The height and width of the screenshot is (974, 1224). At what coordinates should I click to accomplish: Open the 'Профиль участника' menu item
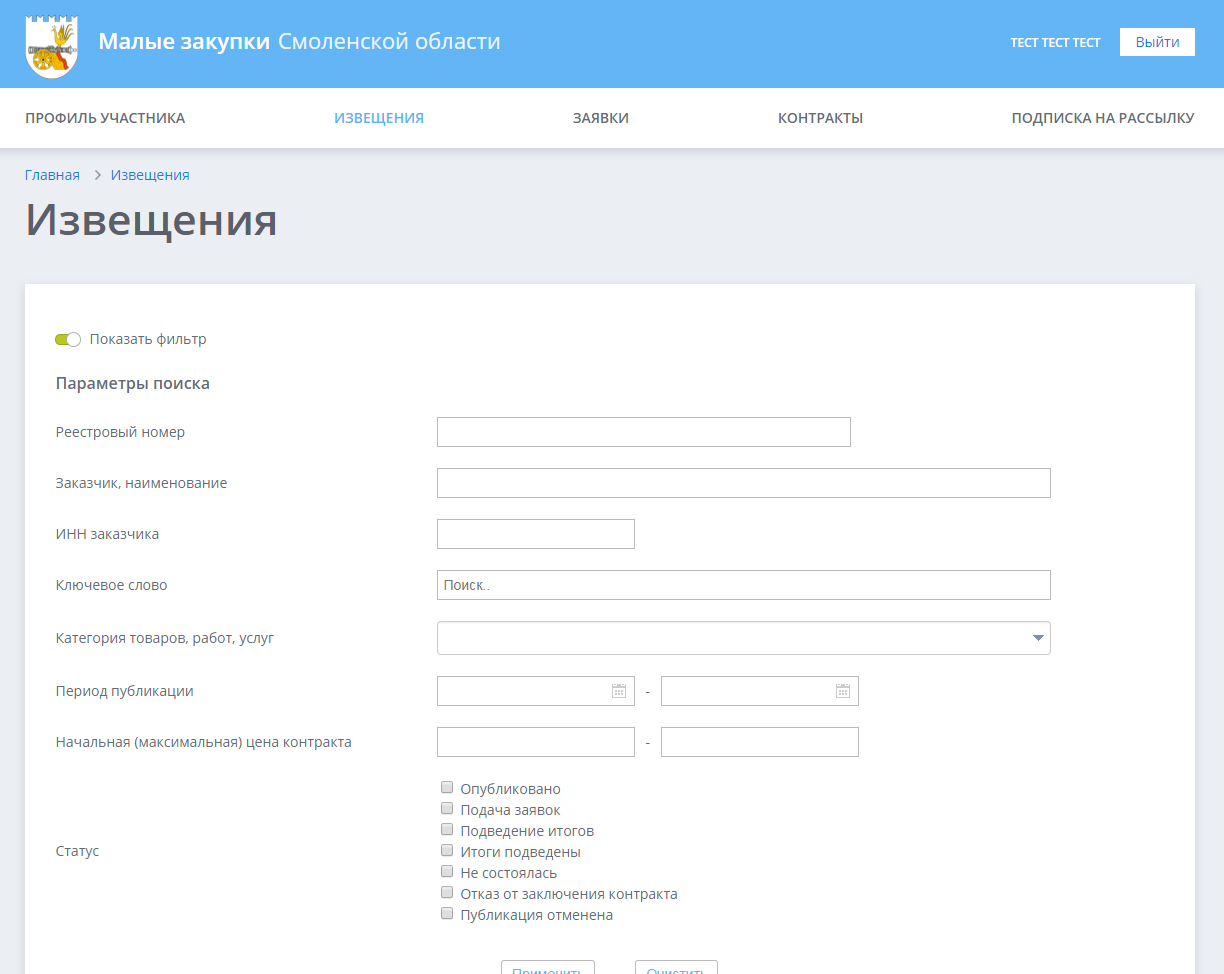coord(105,118)
